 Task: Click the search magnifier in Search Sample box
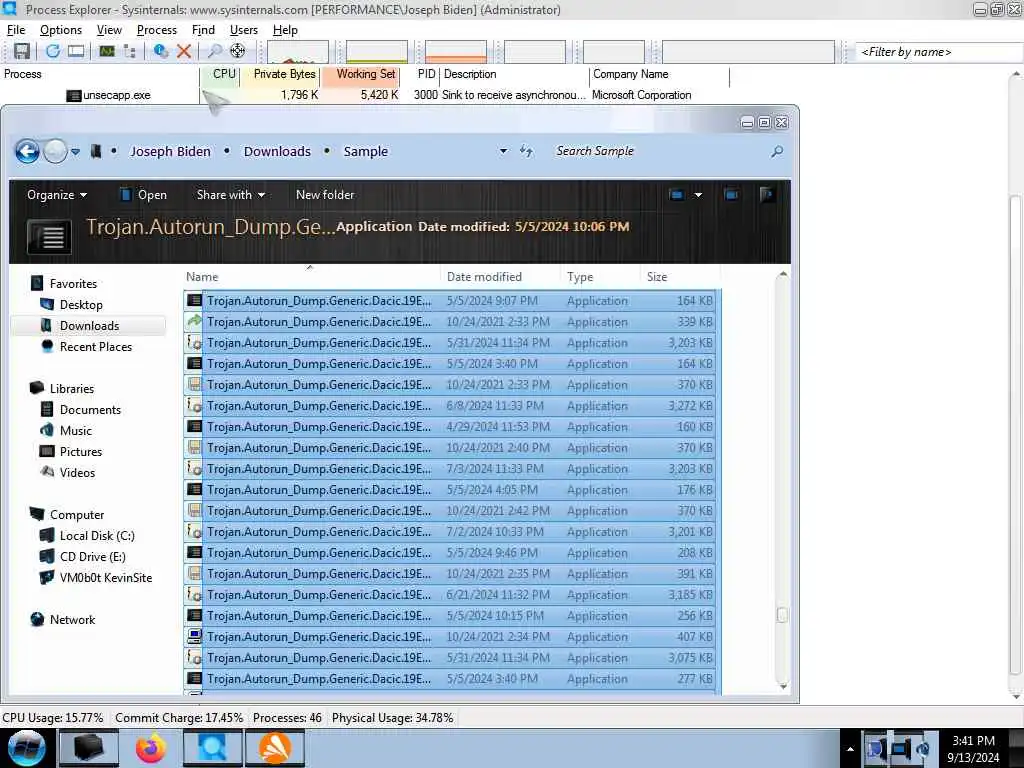click(776, 152)
